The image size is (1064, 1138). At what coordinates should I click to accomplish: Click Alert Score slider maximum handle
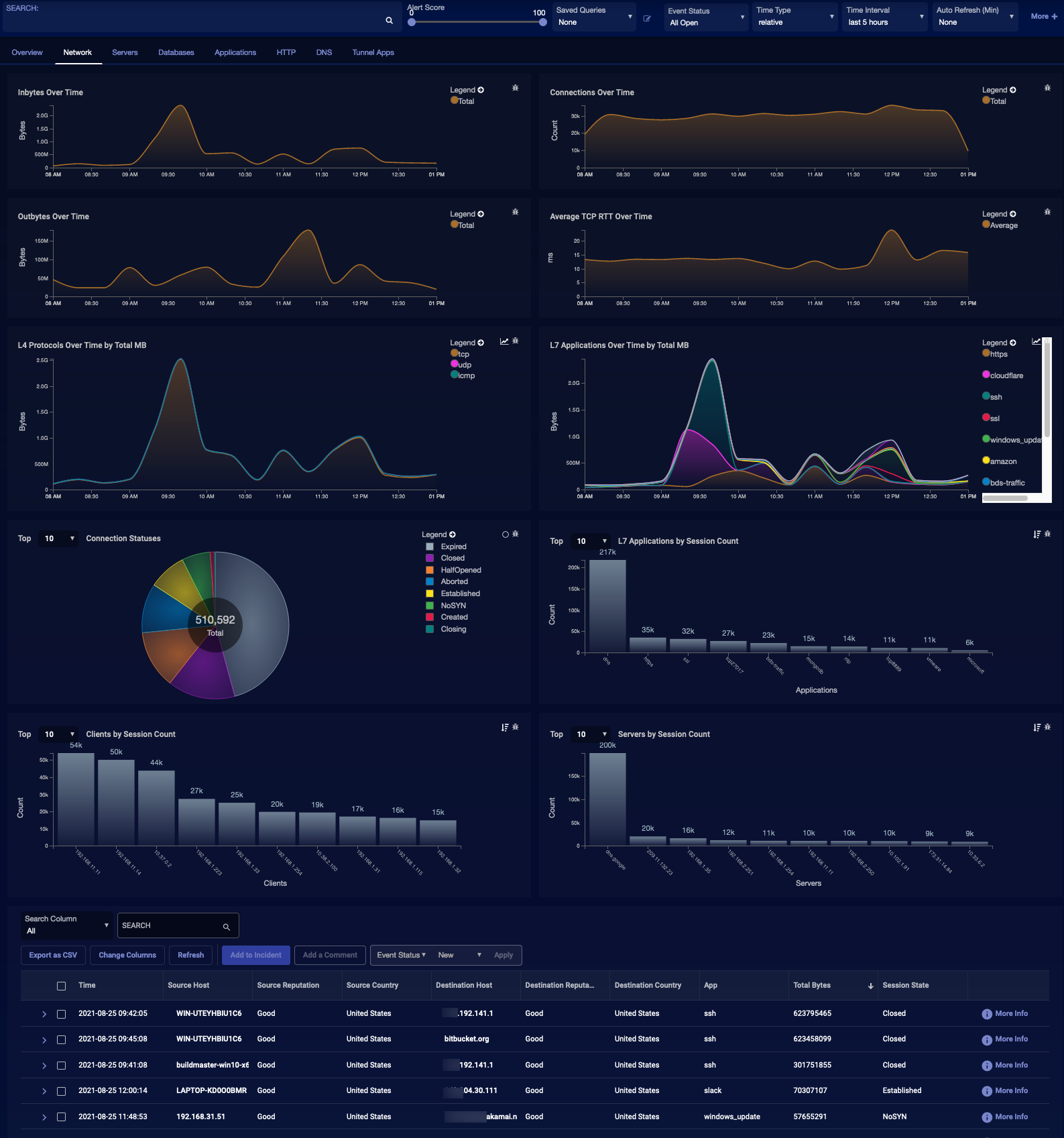click(x=543, y=22)
